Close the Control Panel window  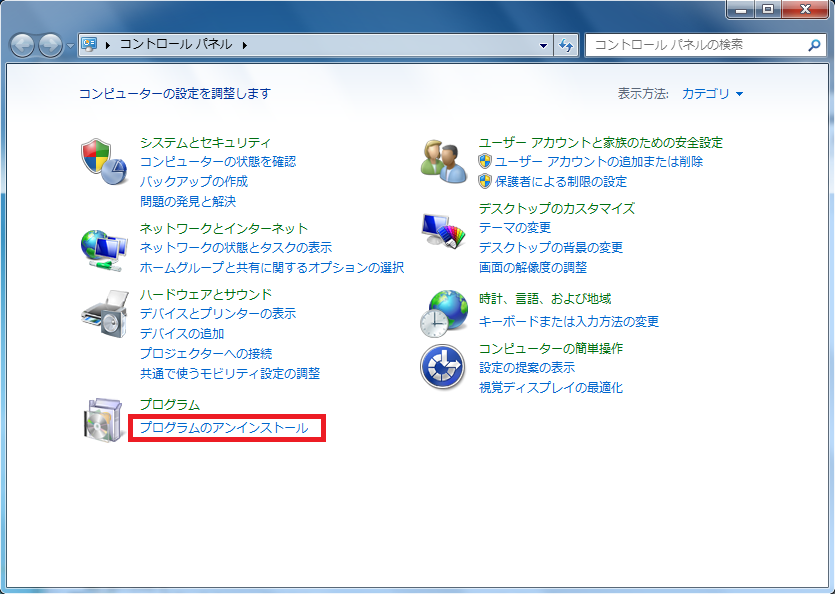pyautogui.click(x=805, y=9)
